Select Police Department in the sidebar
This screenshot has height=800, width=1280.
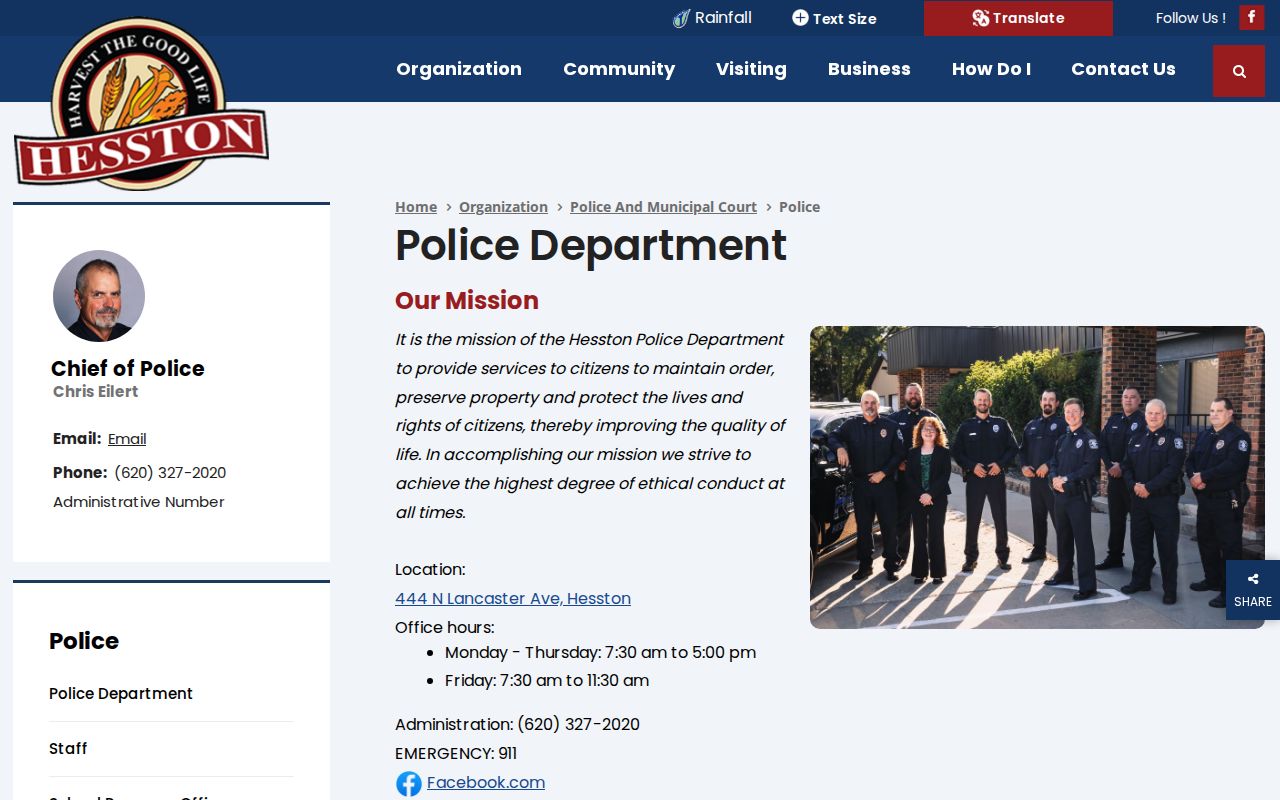[x=121, y=694]
